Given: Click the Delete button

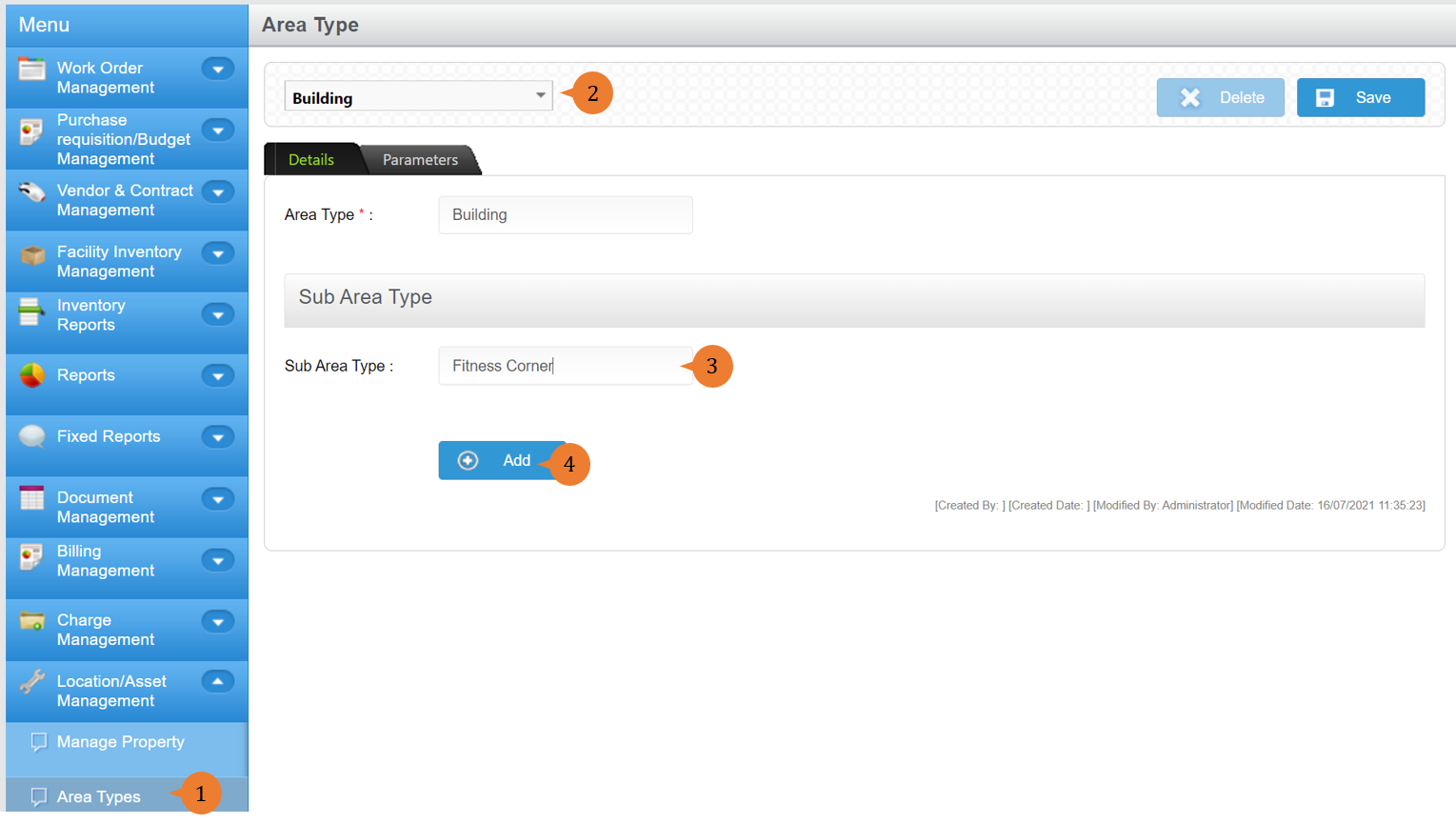Looking at the screenshot, I should coord(1221,97).
